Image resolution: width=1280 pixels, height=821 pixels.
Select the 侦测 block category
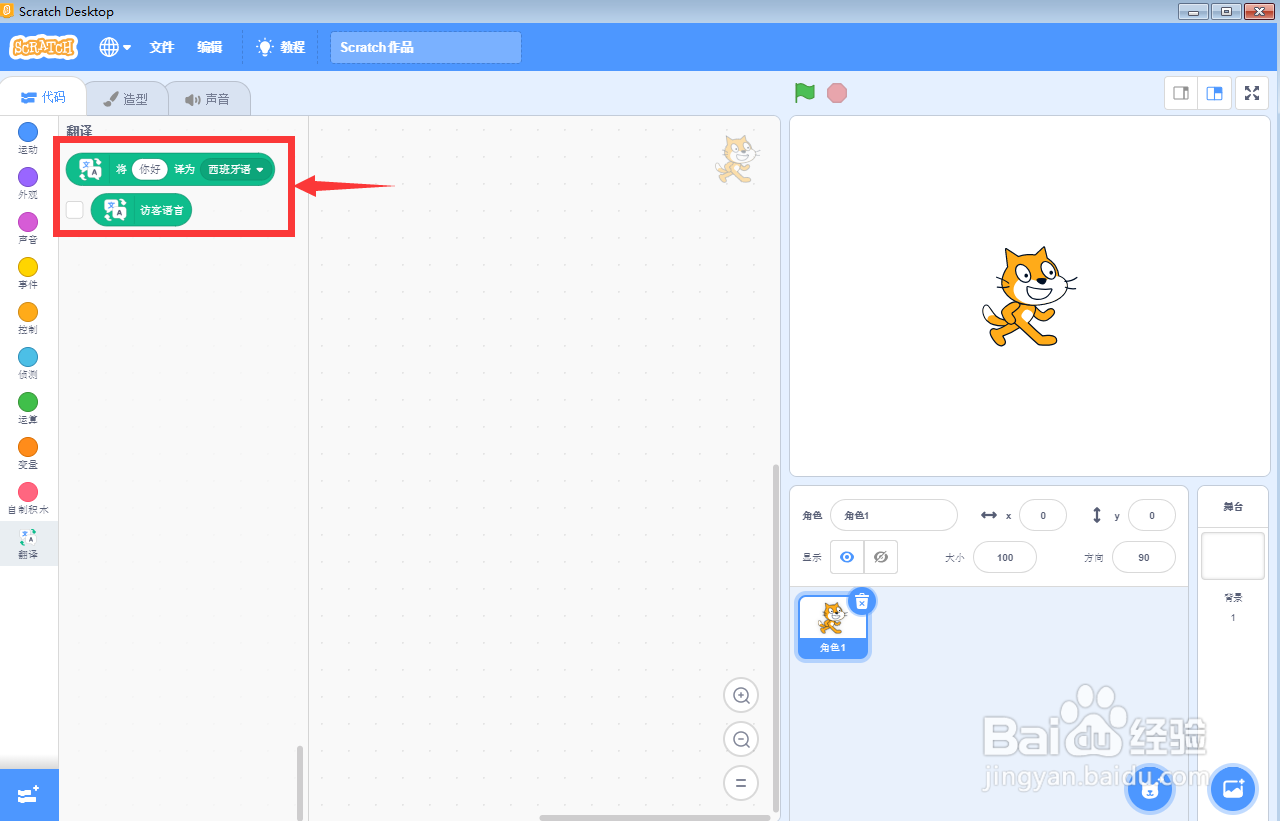[28, 363]
